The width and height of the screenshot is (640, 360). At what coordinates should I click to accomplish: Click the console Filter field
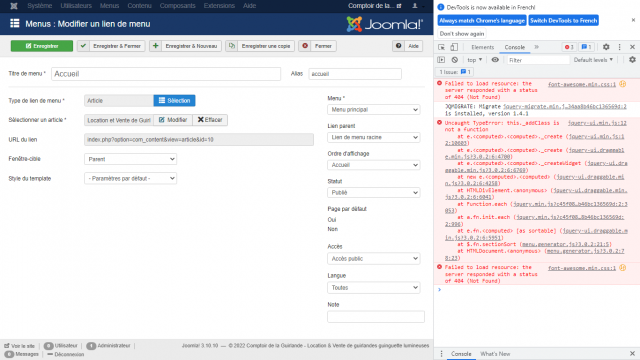click(538, 60)
